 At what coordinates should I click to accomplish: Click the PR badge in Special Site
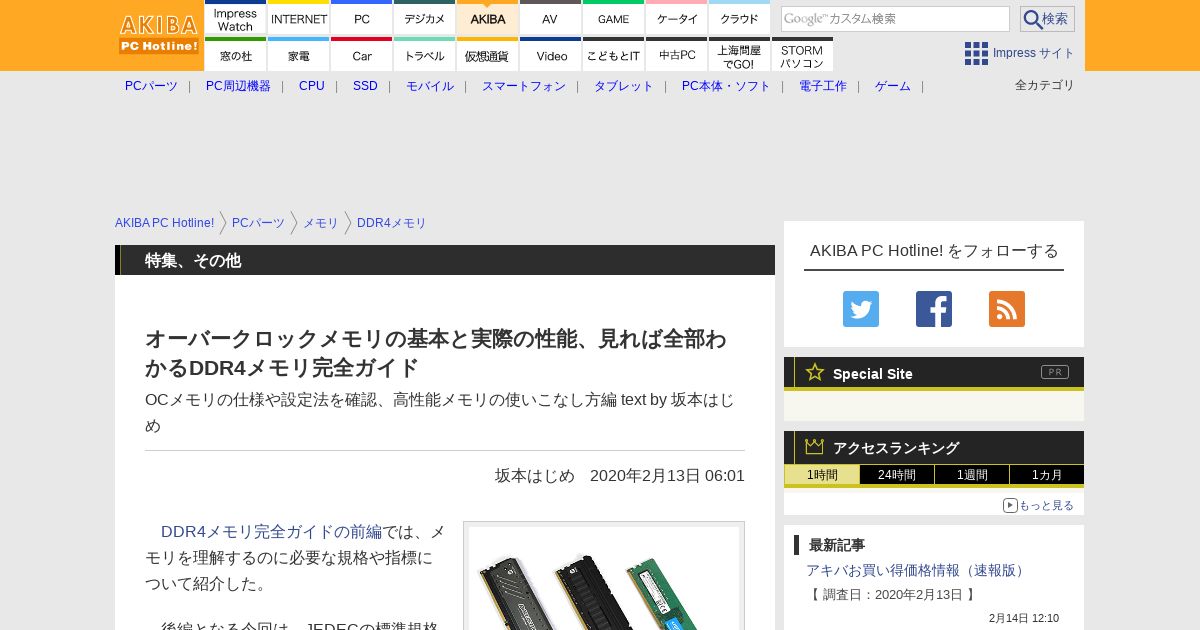(x=1055, y=372)
